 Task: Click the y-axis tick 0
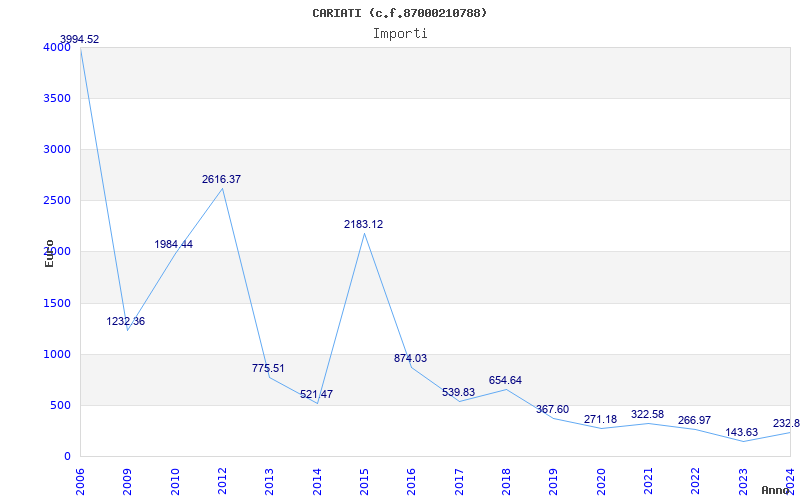coord(67,457)
